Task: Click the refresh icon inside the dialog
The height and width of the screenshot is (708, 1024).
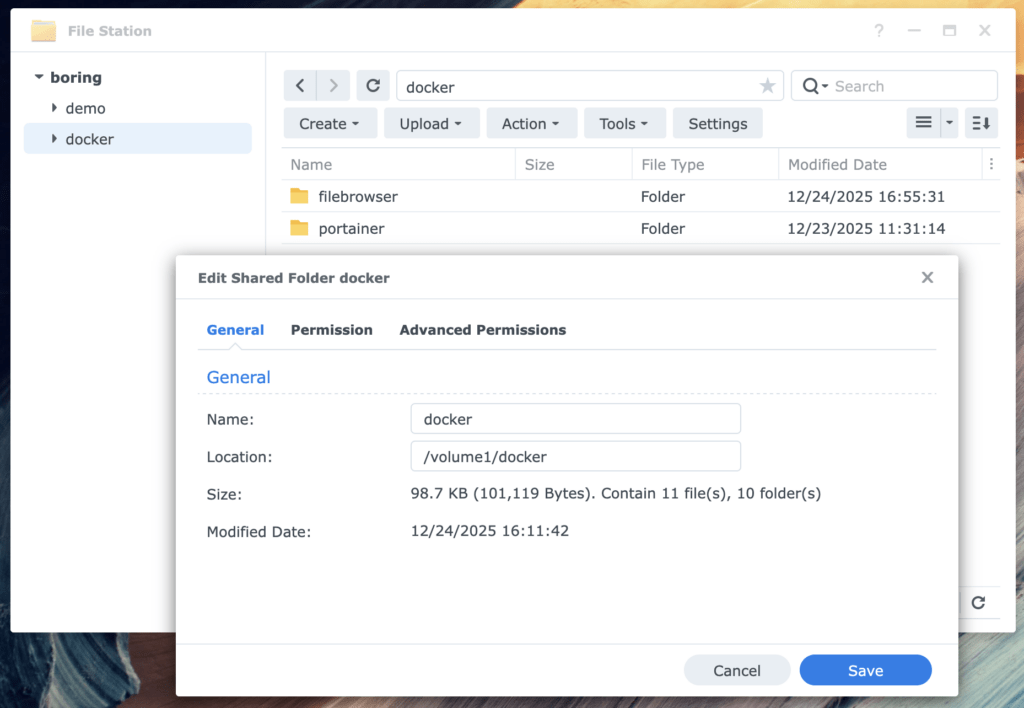Action: pyautogui.click(x=978, y=603)
